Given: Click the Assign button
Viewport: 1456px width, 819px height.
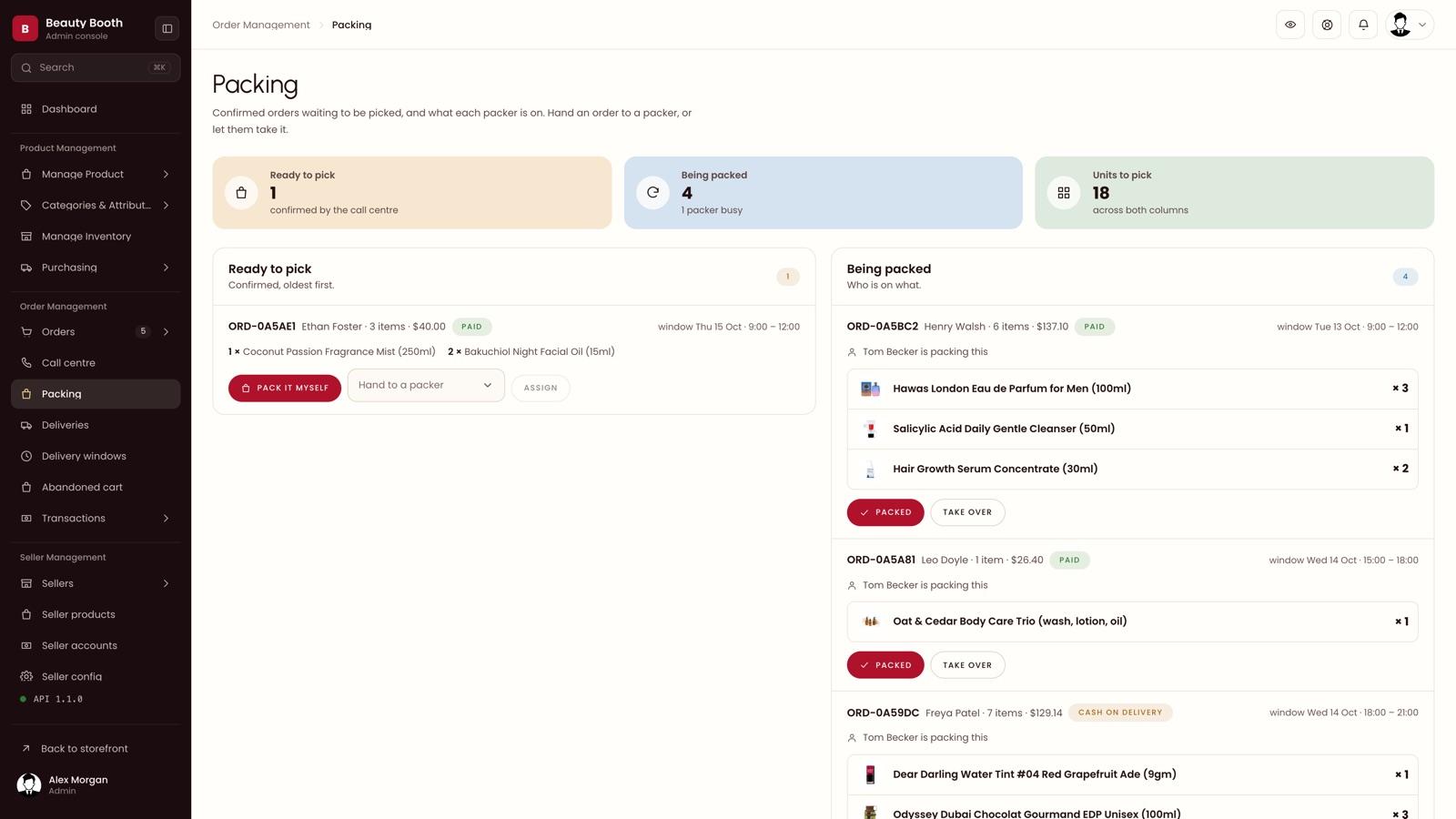Looking at the screenshot, I should pos(541,388).
